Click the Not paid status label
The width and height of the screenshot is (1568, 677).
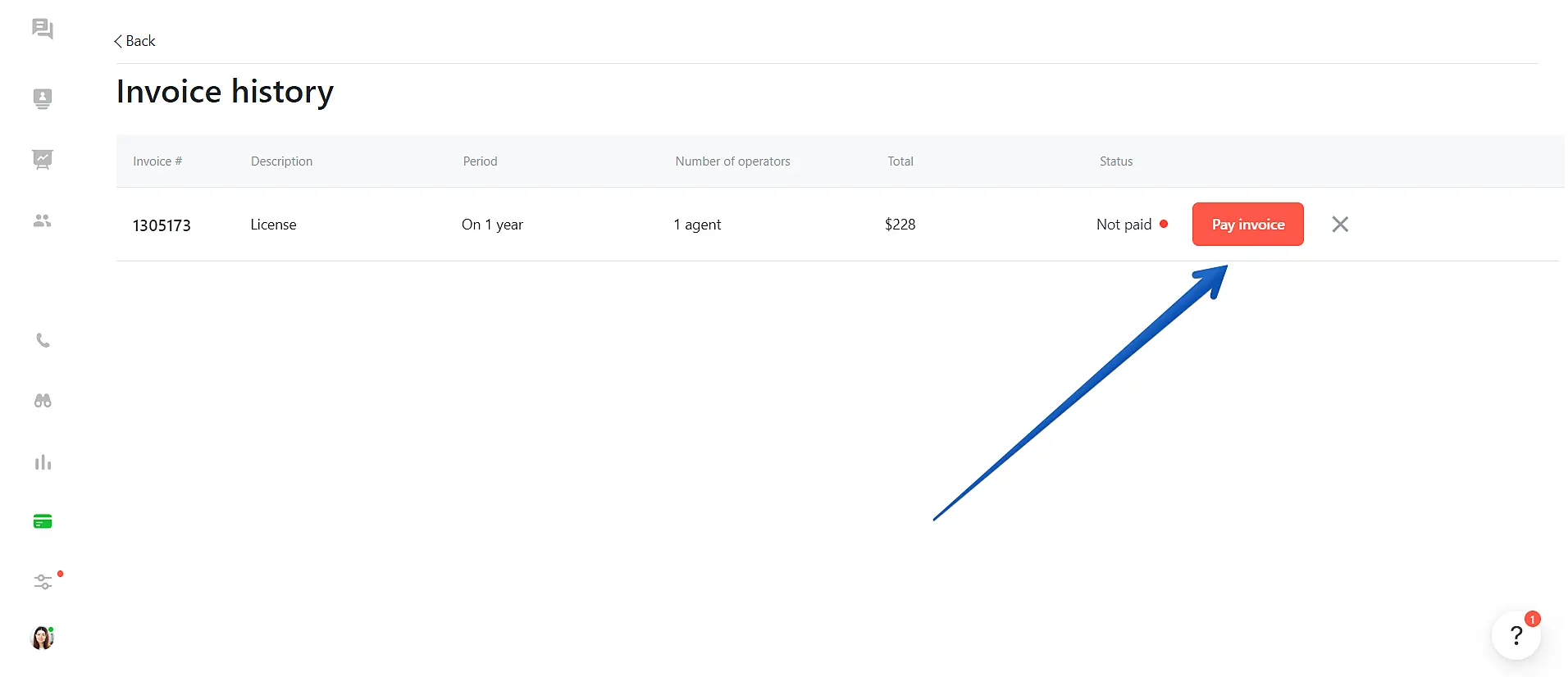point(1124,225)
